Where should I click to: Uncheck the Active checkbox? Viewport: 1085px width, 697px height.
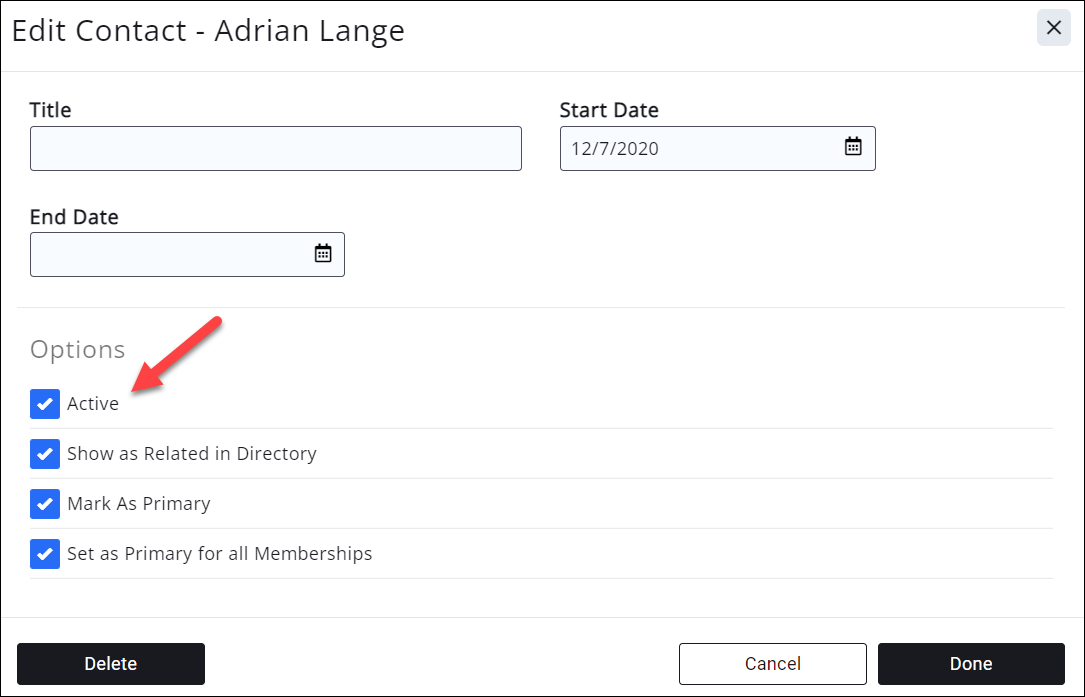(45, 404)
